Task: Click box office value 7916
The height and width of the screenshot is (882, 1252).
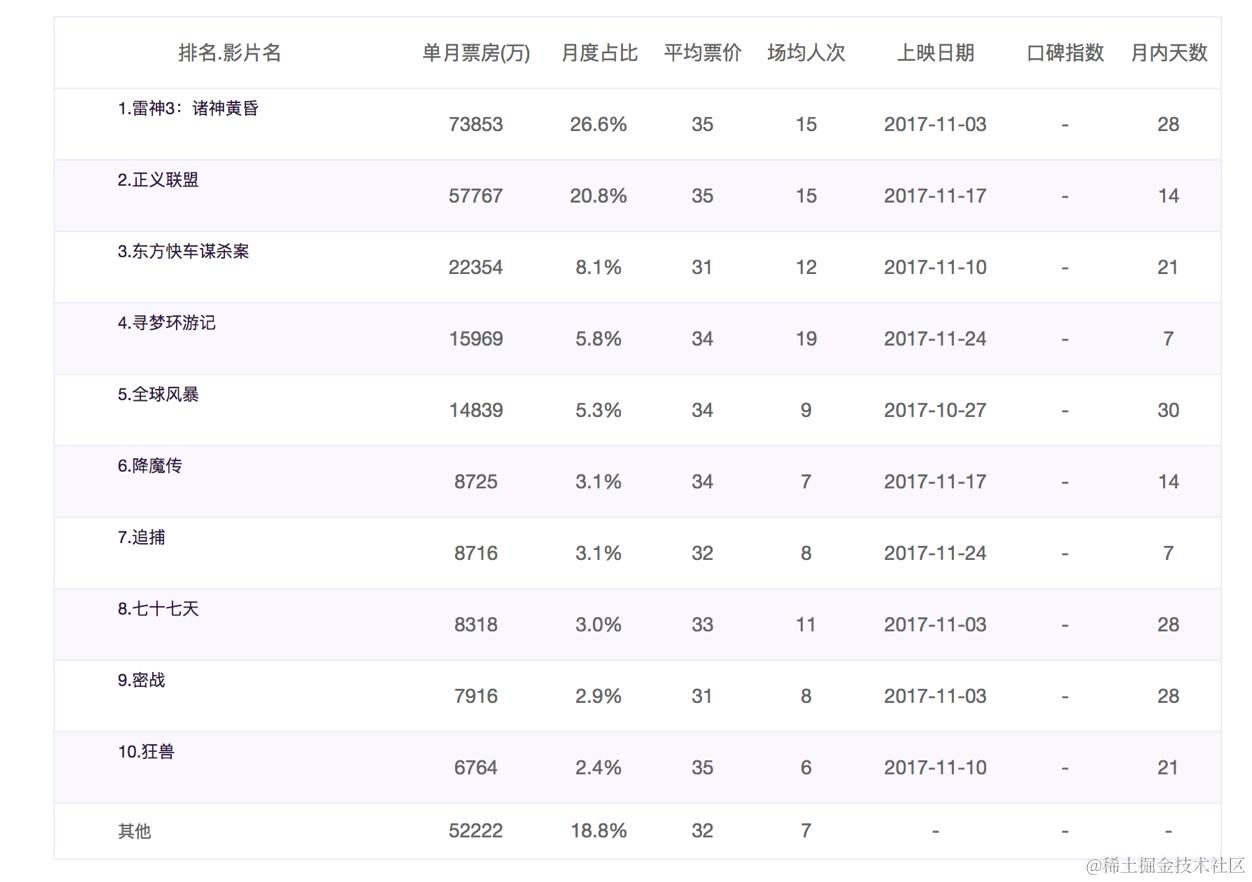Action: pos(476,696)
